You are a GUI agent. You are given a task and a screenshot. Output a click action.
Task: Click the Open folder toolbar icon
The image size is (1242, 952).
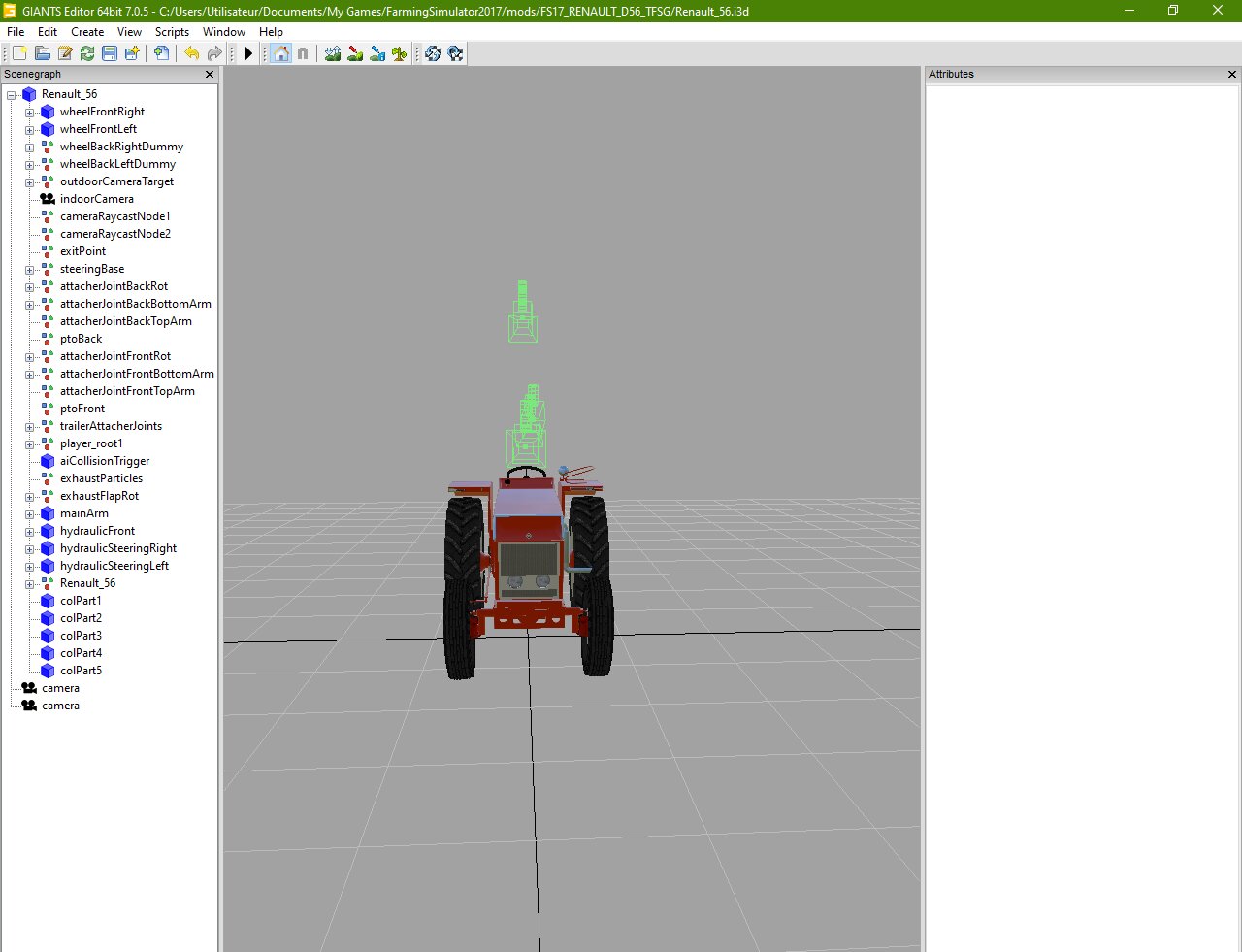pyautogui.click(x=43, y=53)
